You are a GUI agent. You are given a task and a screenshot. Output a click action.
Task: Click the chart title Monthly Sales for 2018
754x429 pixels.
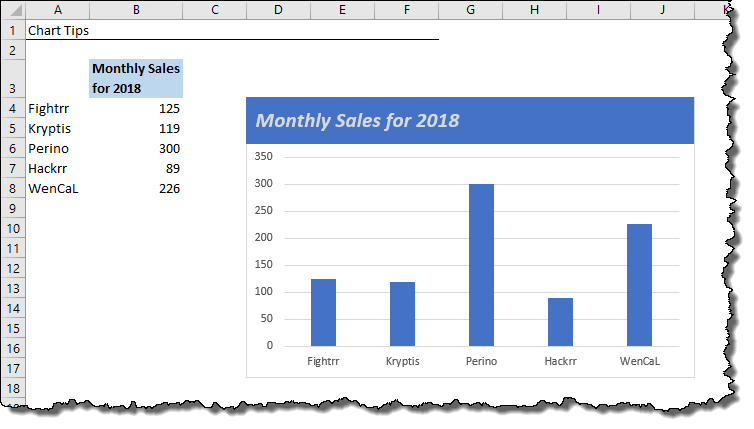tap(358, 121)
